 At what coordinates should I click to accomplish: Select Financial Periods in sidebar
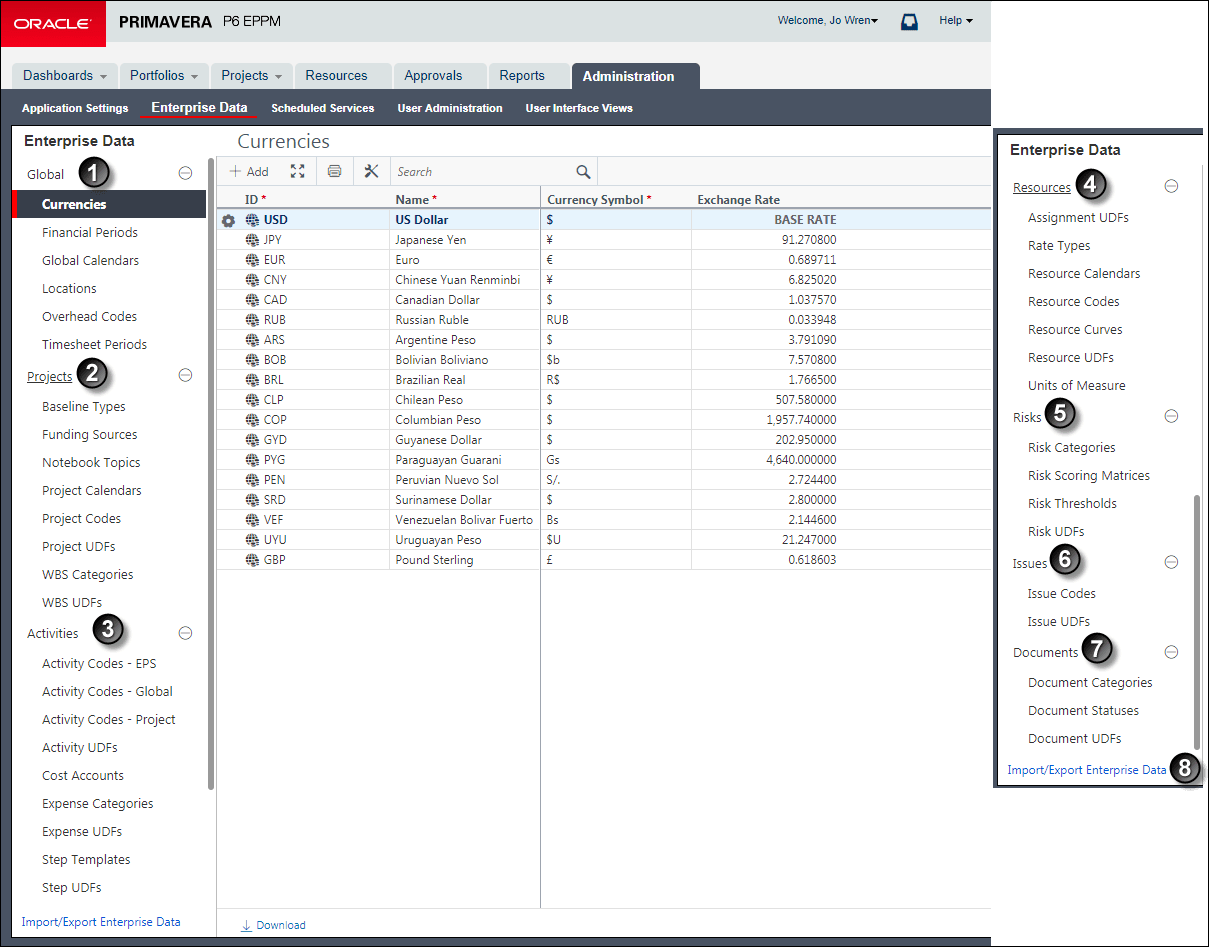point(90,232)
